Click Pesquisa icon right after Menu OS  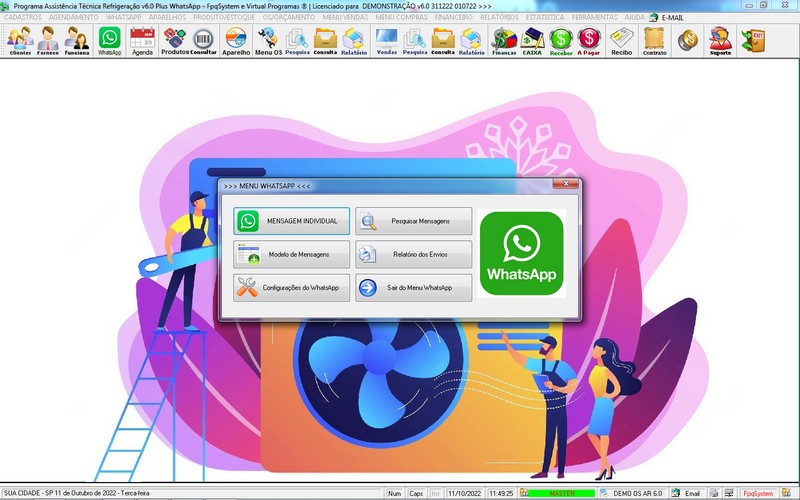297,41
